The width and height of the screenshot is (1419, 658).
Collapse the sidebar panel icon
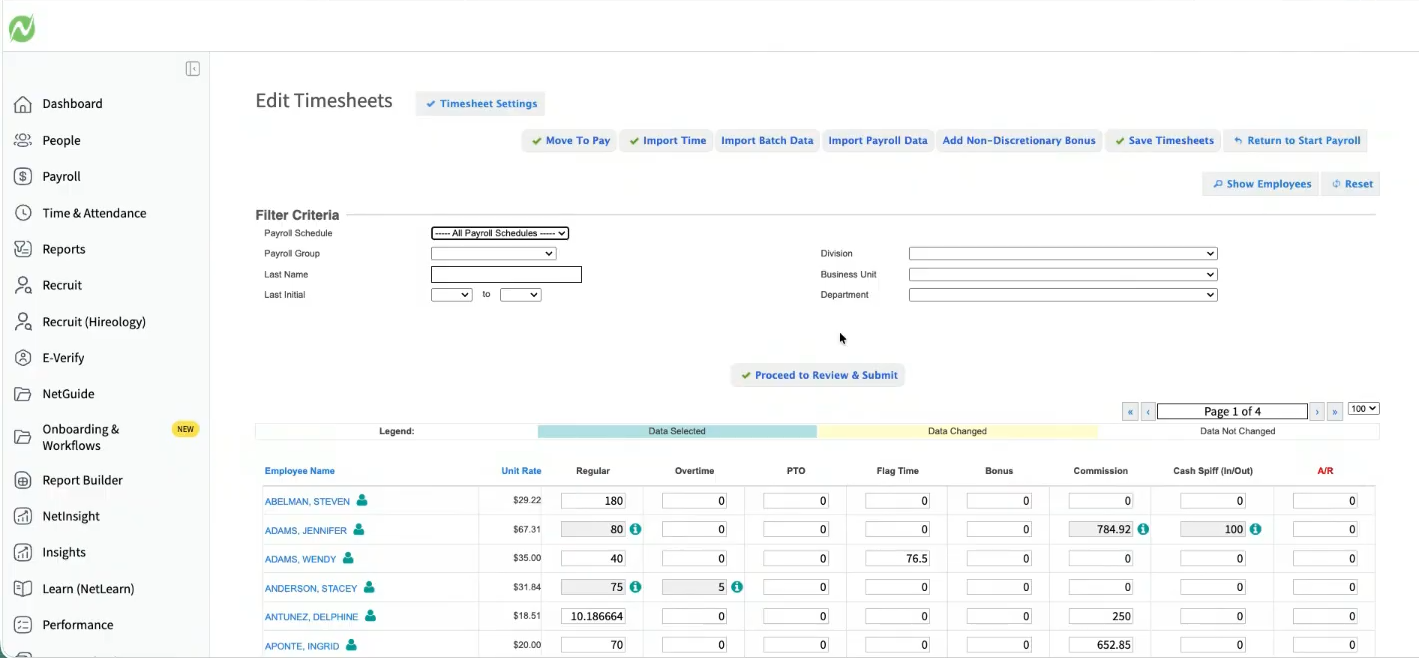[x=193, y=69]
